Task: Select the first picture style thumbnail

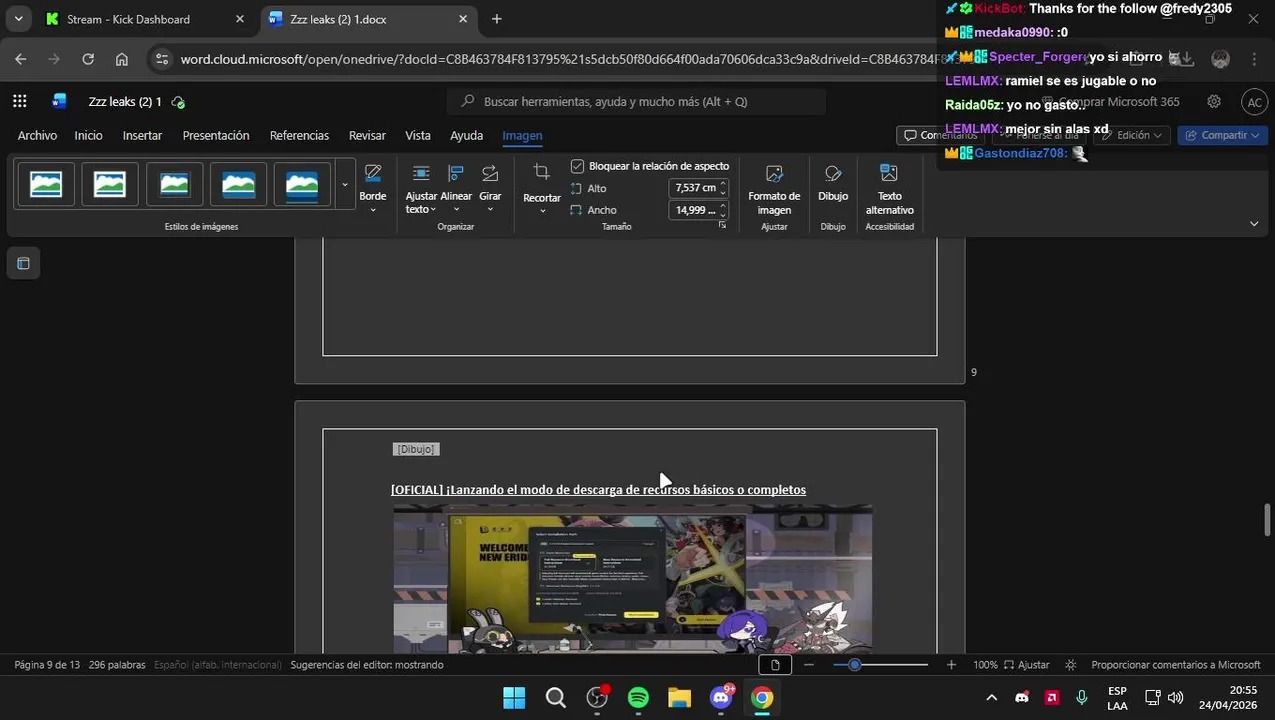Action: (x=46, y=185)
